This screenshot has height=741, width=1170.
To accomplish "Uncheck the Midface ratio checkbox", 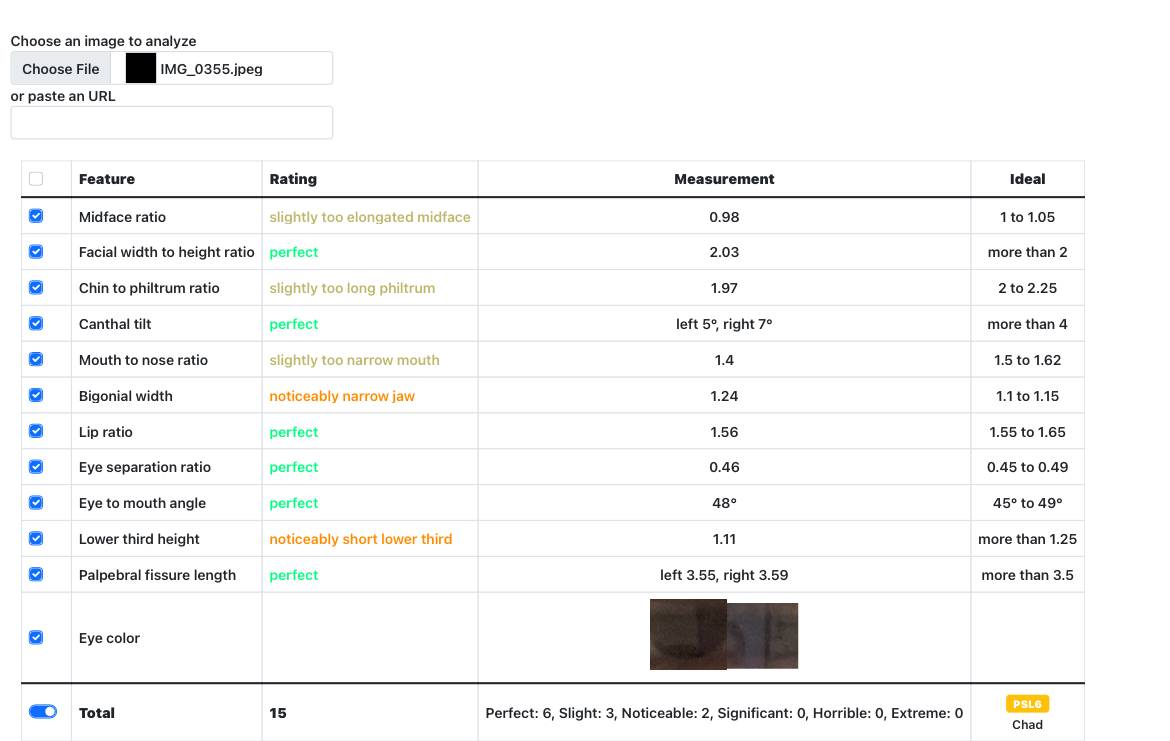I will click(x=36, y=216).
